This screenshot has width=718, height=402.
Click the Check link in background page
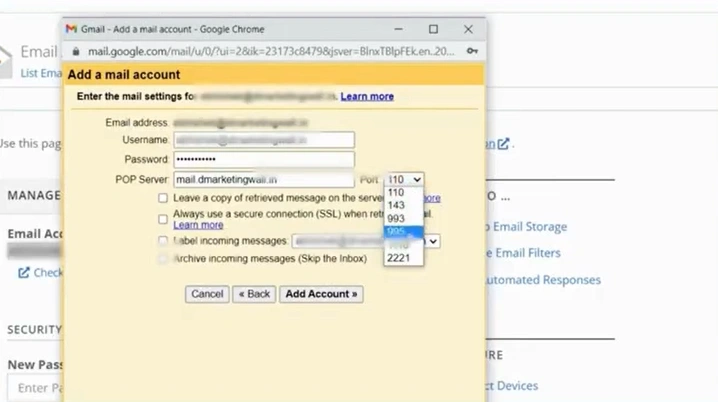click(48, 273)
